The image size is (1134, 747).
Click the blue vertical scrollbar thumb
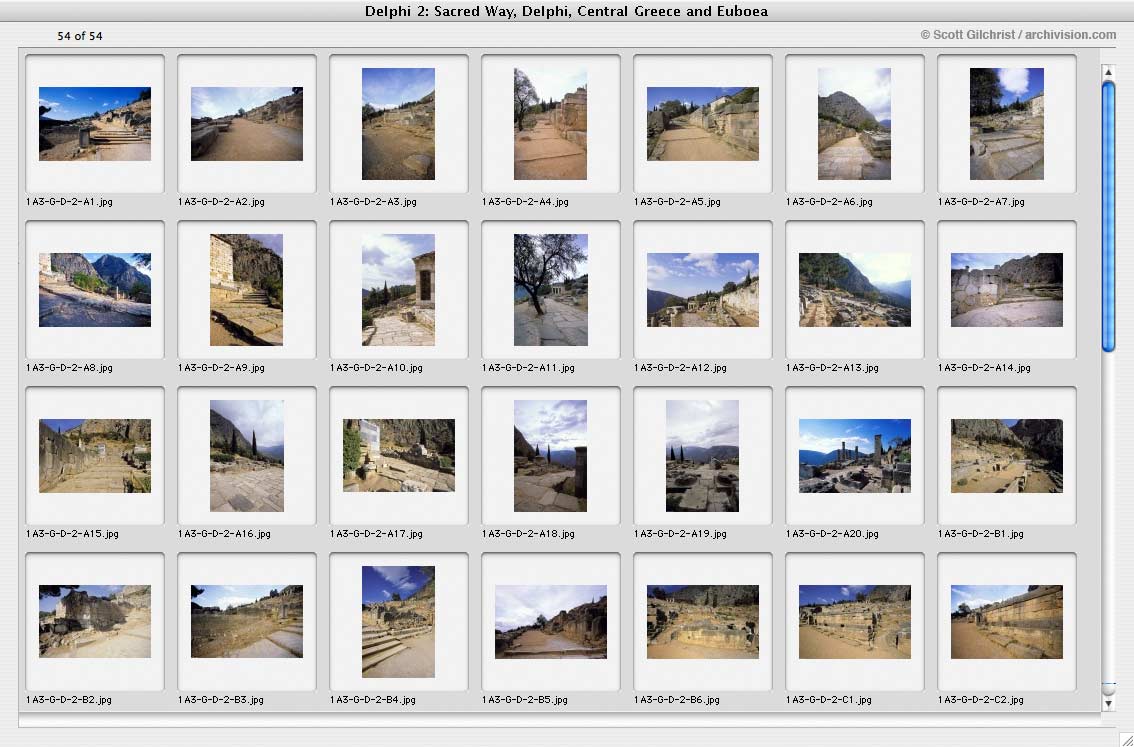click(x=1108, y=217)
